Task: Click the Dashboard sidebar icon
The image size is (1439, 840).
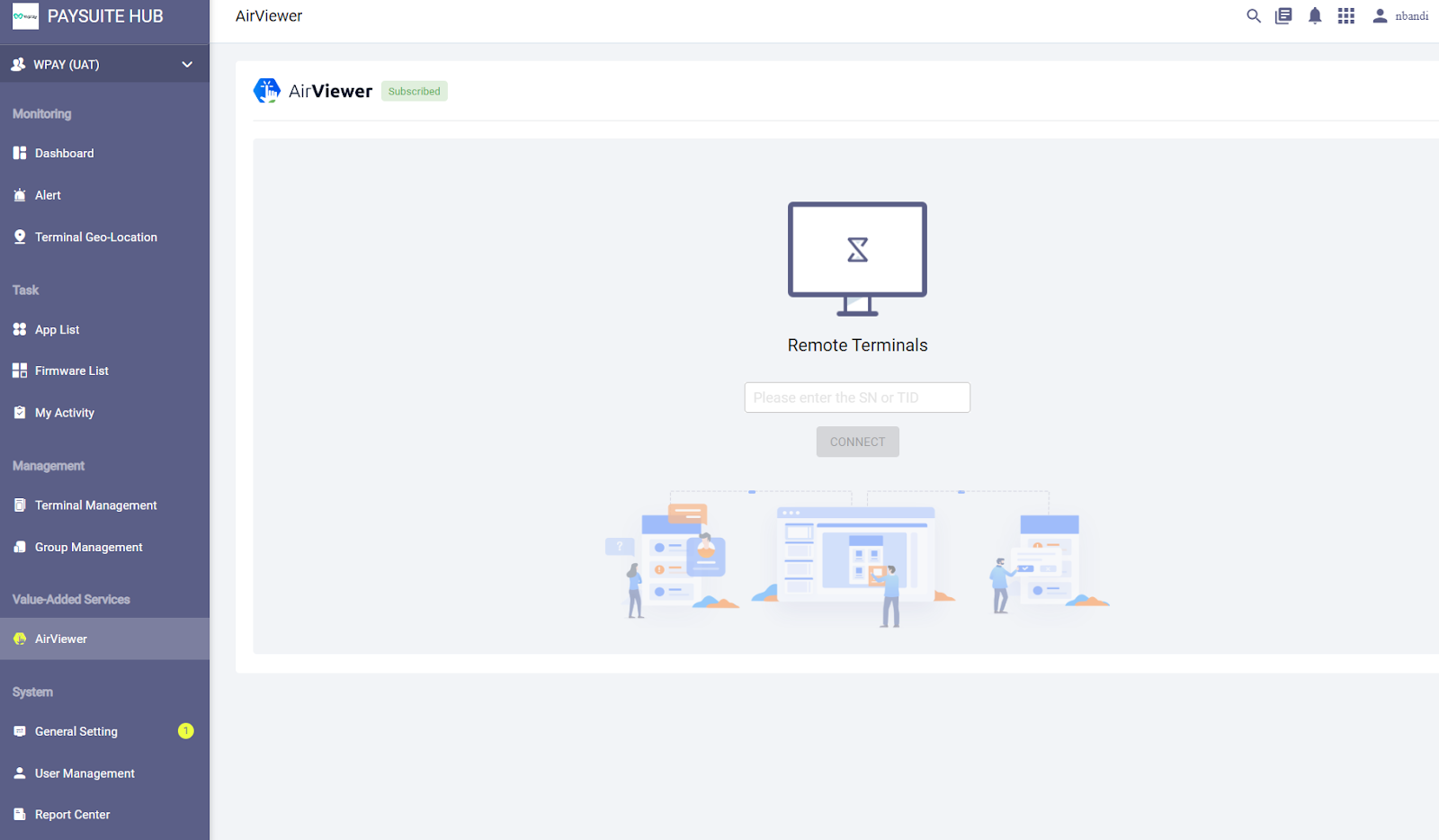Action: point(20,153)
